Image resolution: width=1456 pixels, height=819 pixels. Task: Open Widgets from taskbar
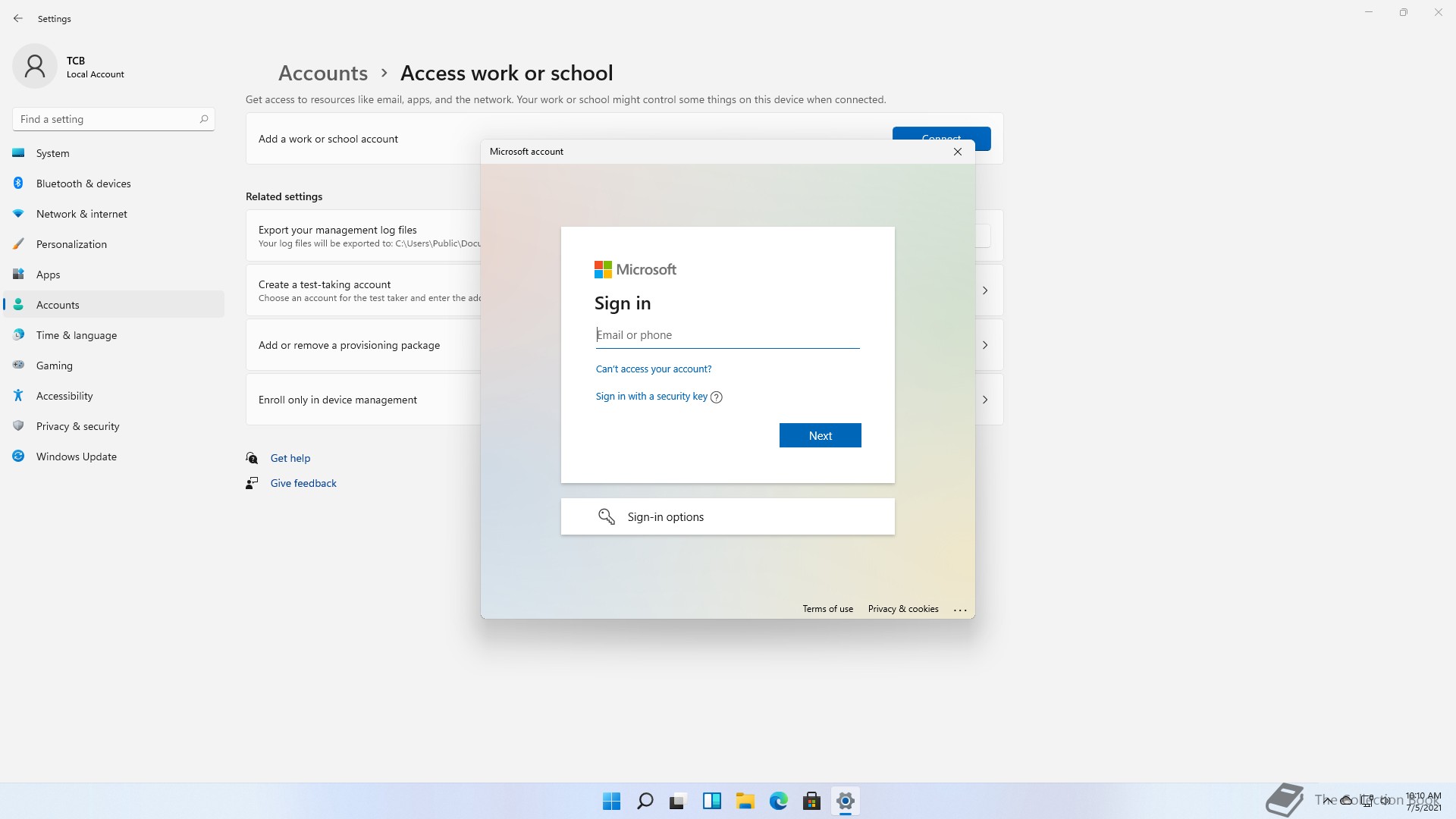(x=711, y=801)
